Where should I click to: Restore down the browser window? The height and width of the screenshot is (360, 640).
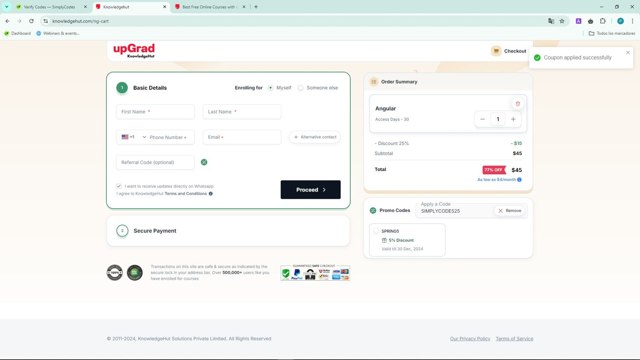pos(617,7)
